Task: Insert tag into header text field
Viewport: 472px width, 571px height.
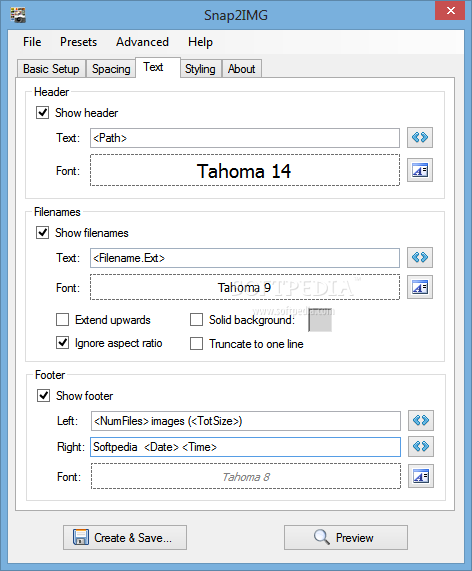Action: click(x=420, y=138)
